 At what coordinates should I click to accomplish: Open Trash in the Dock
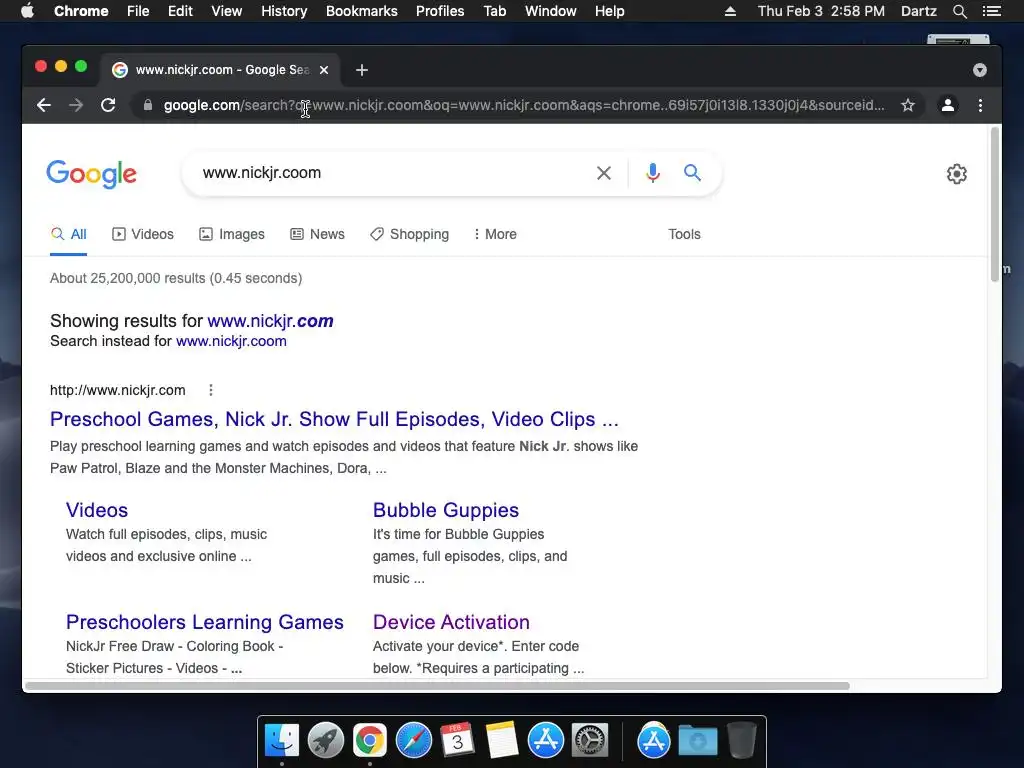point(741,741)
